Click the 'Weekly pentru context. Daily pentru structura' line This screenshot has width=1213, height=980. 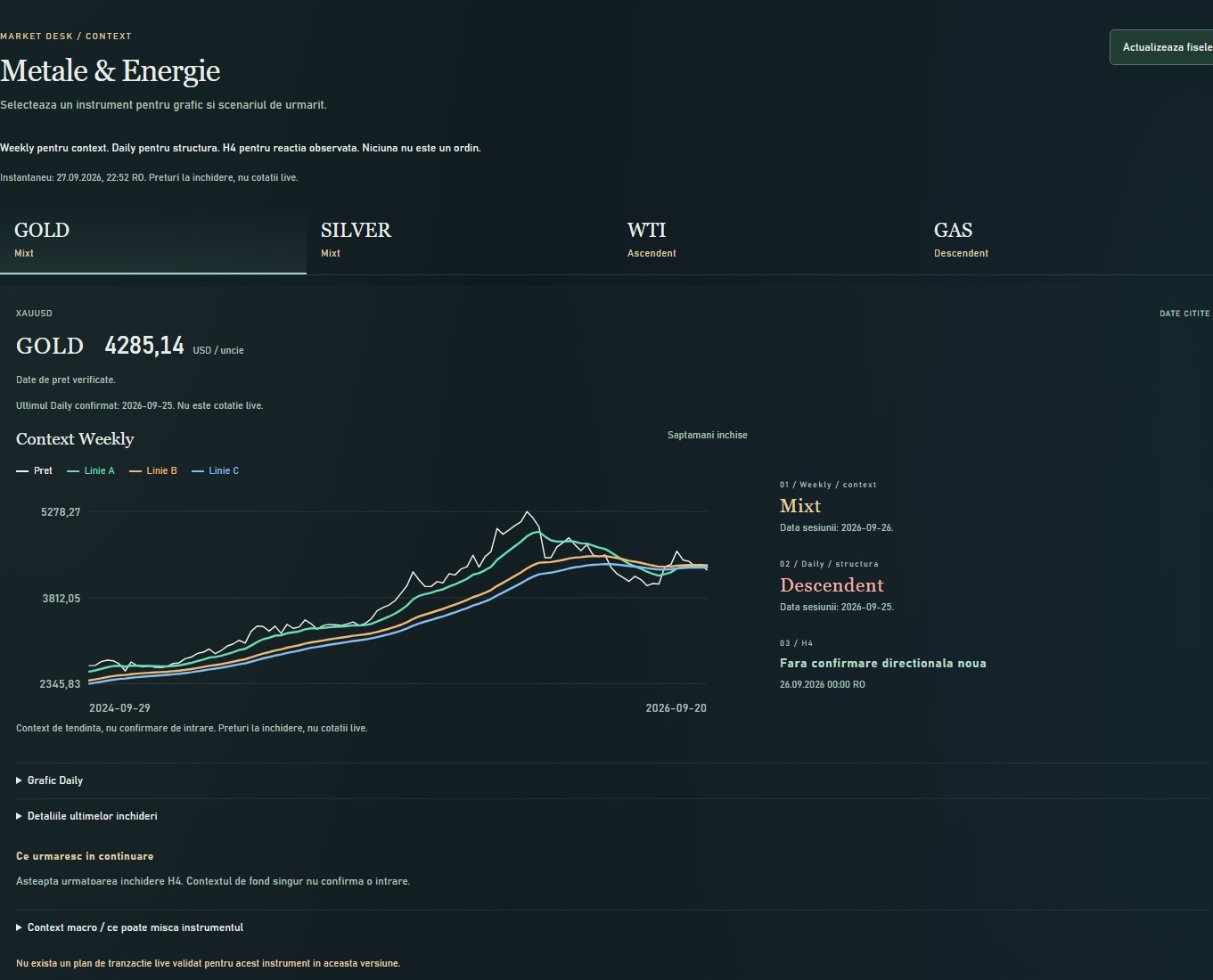(241, 149)
